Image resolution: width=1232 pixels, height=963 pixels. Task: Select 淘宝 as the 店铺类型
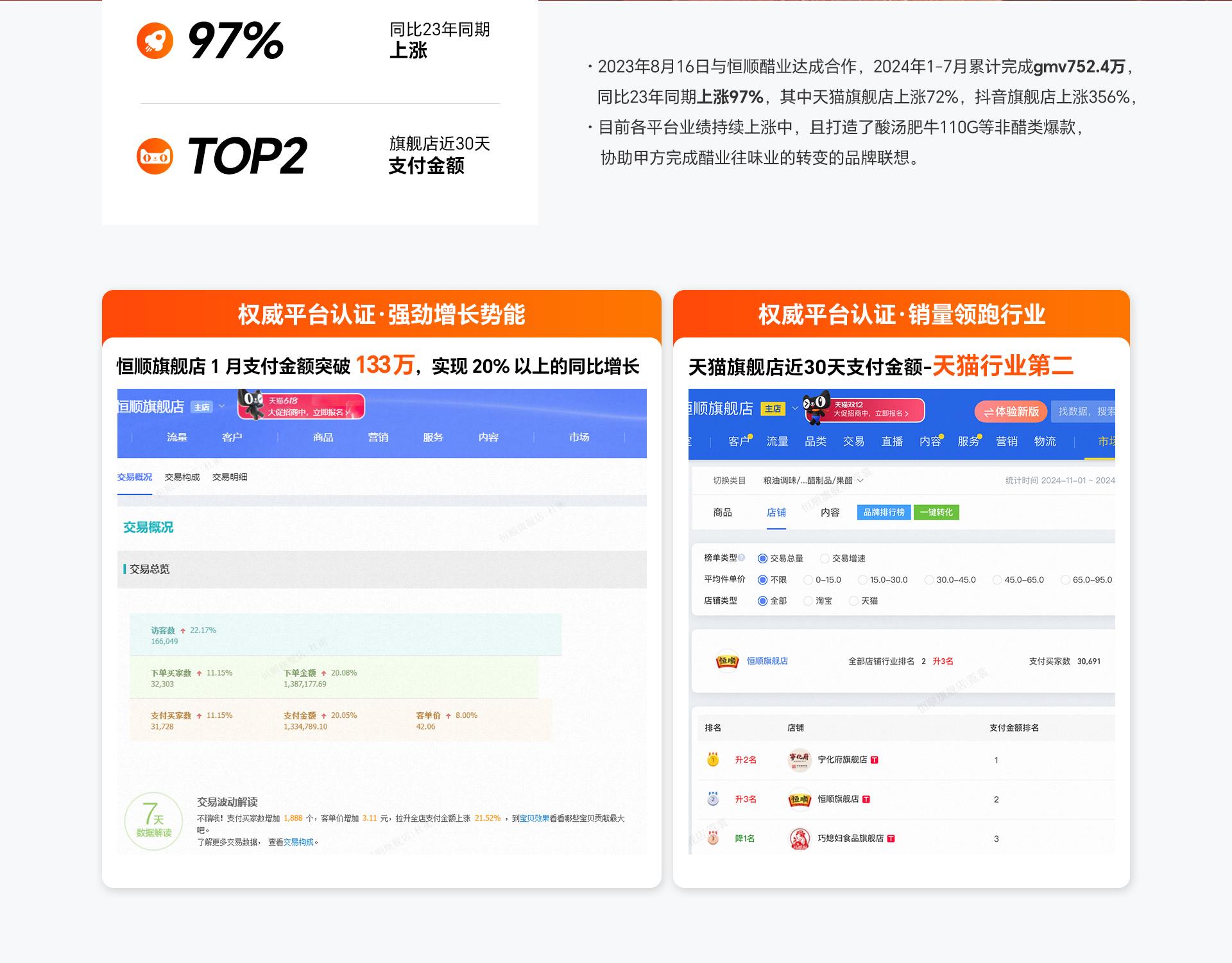pyautogui.click(x=808, y=601)
